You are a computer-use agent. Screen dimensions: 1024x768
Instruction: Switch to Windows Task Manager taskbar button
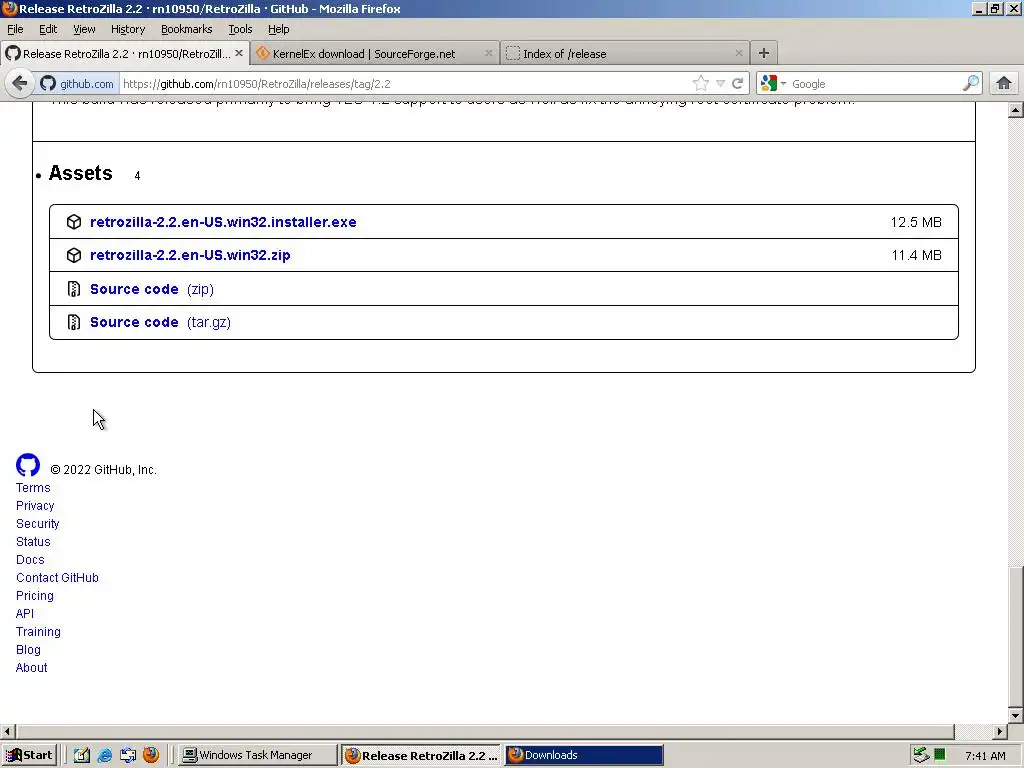point(257,755)
